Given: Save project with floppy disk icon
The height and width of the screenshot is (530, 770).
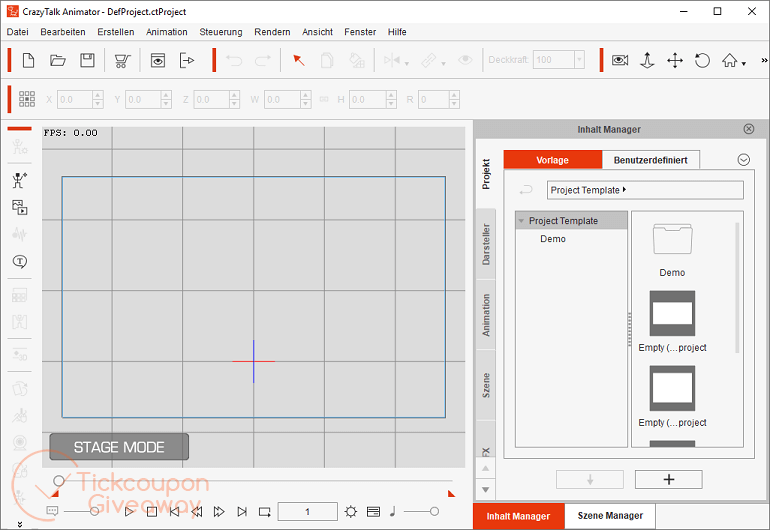Looking at the screenshot, I should coord(87,60).
